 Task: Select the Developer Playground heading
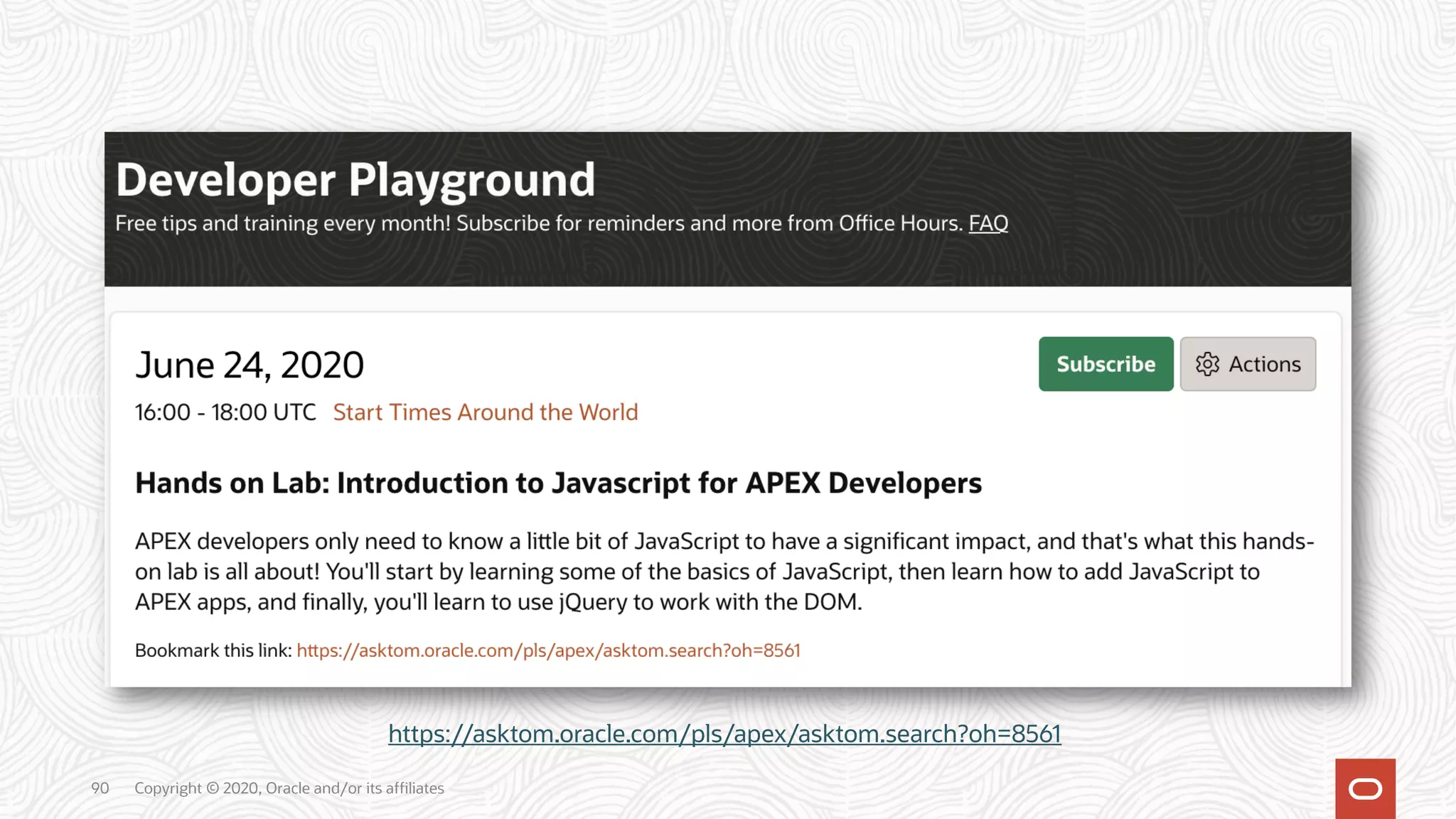click(355, 180)
